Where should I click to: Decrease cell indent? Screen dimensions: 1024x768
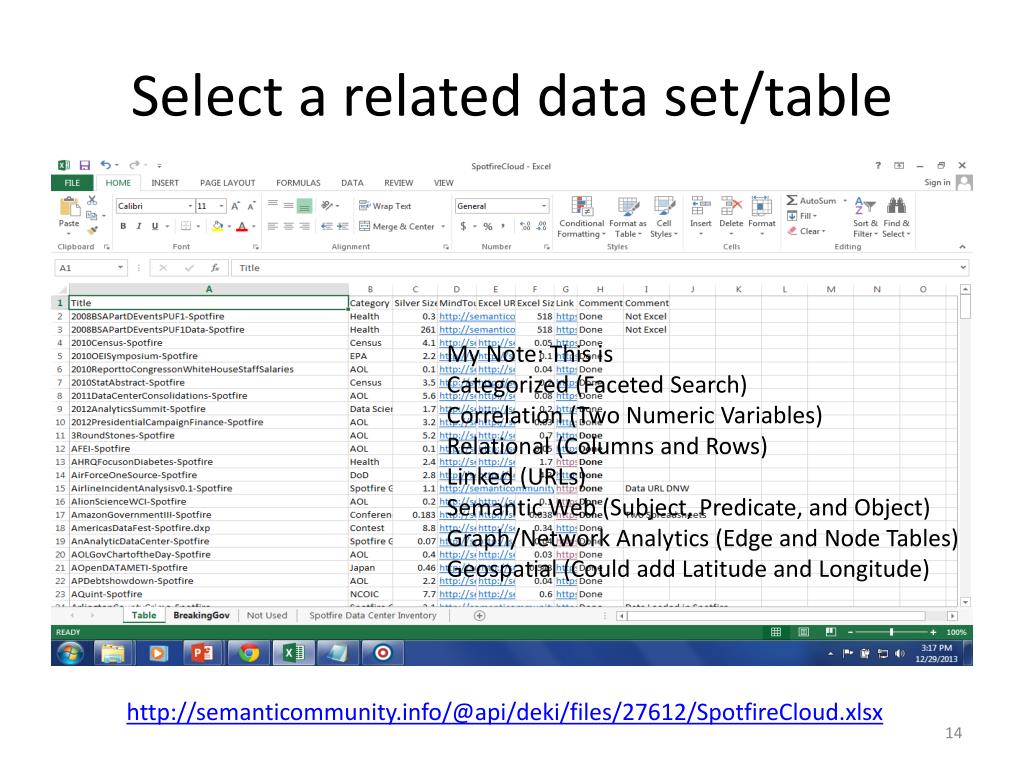327,226
